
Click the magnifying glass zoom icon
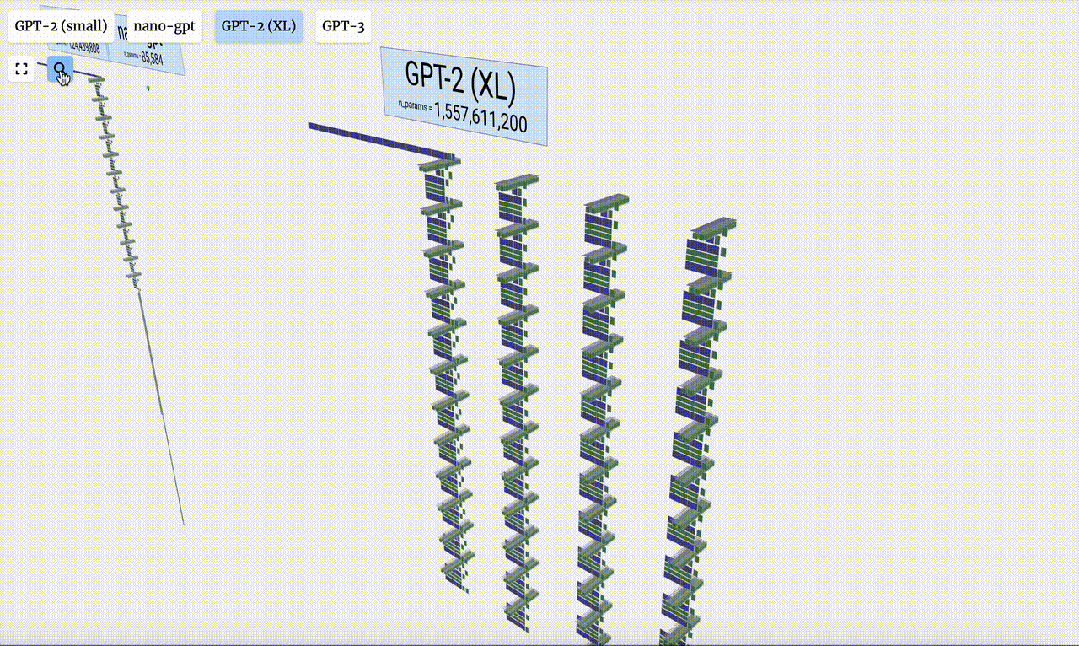60,70
